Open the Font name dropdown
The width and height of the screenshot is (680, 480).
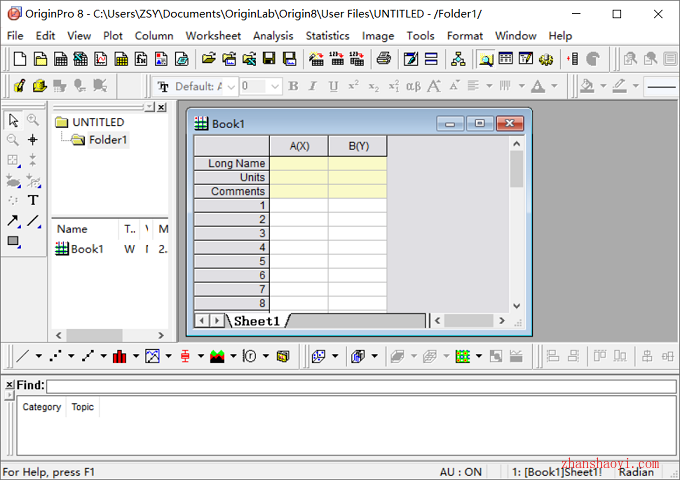(x=231, y=87)
